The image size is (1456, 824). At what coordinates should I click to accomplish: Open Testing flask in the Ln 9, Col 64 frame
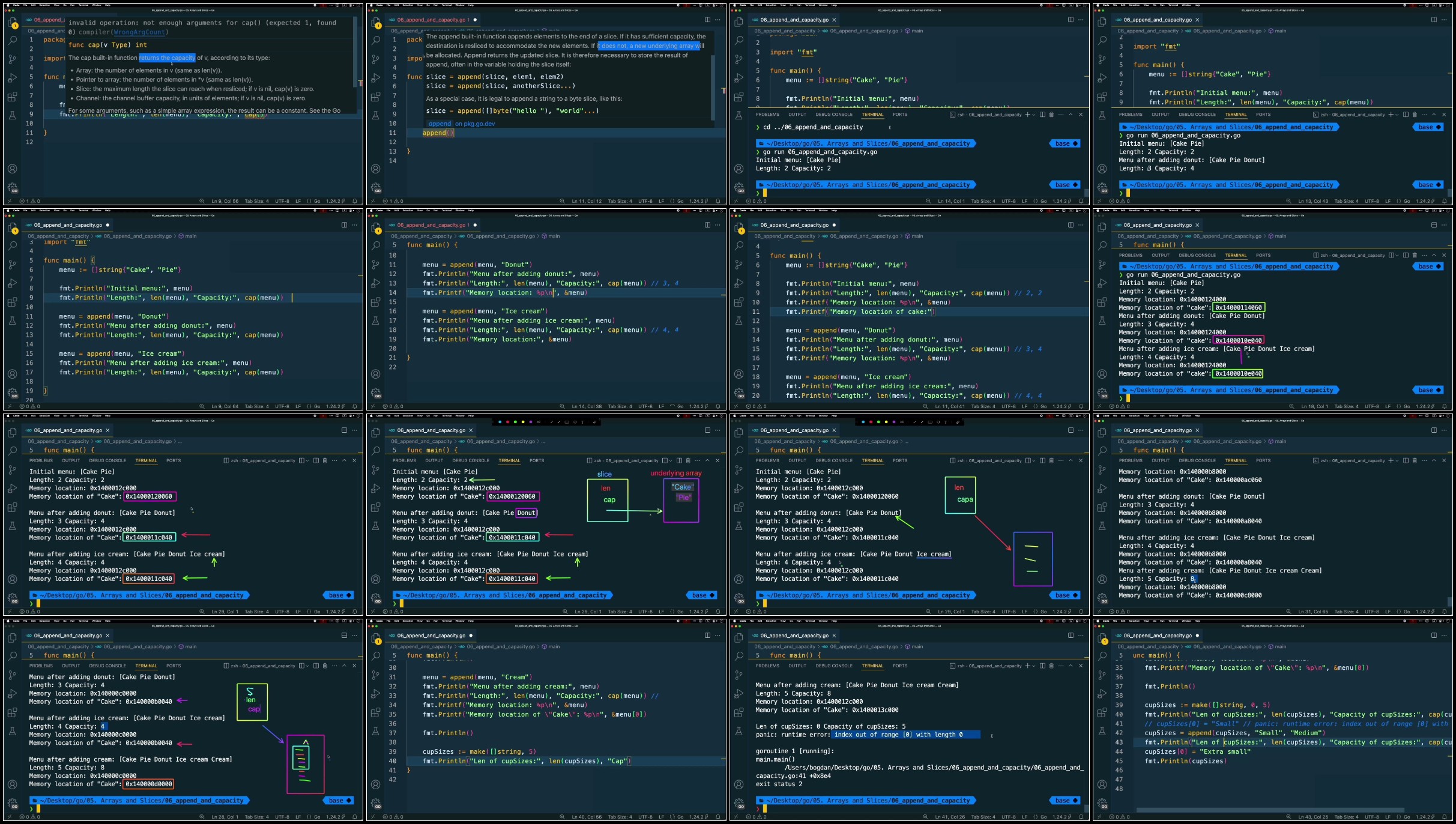(x=13, y=320)
